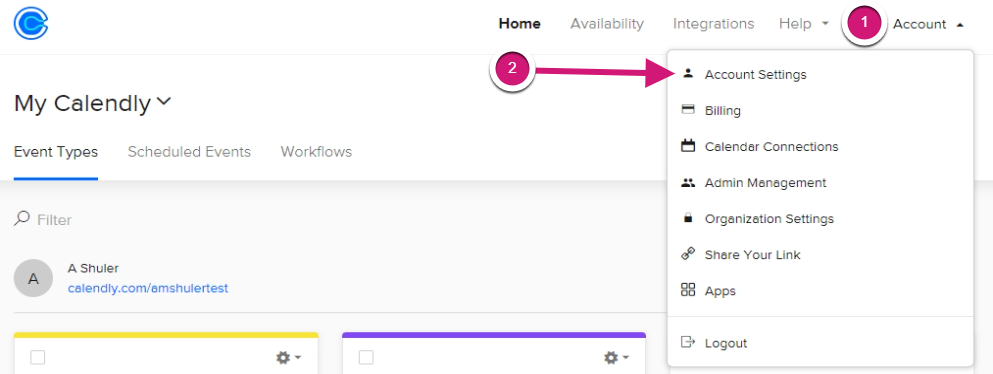This screenshot has width=993, height=374.
Task: Open the gear menu on the yellow event card
Action: (x=288, y=358)
